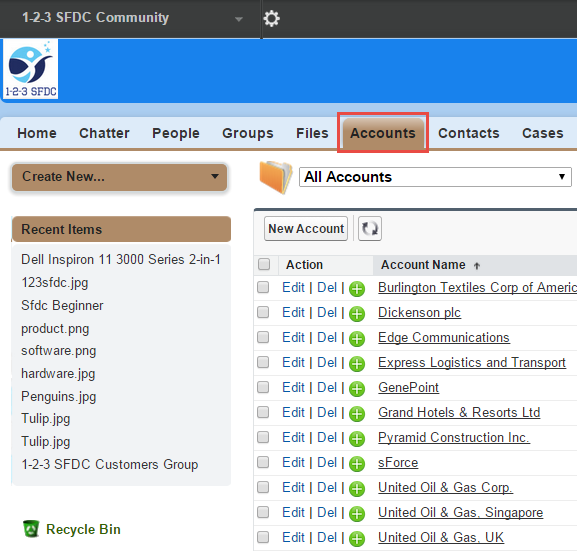The height and width of the screenshot is (551, 577).
Task: Open recent item software.png
Action: pyautogui.click(x=59, y=351)
